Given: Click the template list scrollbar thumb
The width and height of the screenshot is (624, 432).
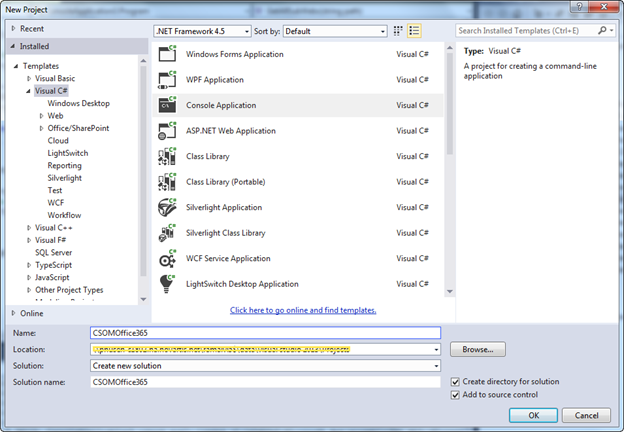Looking at the screenshot, I should click(x=450, y=103).
